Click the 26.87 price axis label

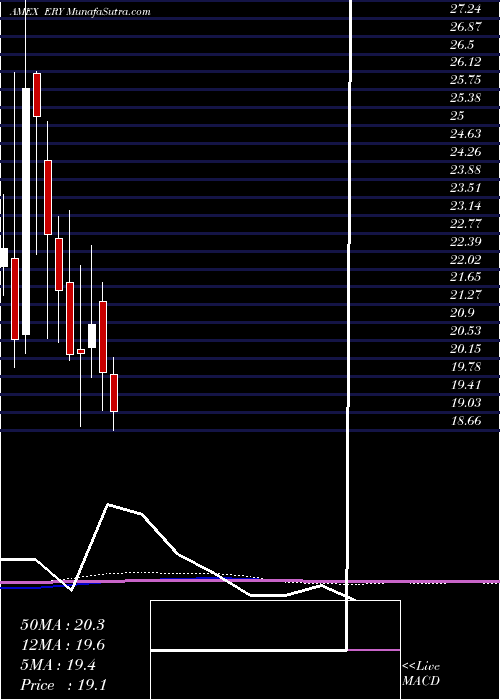click(x=466, y=27)
